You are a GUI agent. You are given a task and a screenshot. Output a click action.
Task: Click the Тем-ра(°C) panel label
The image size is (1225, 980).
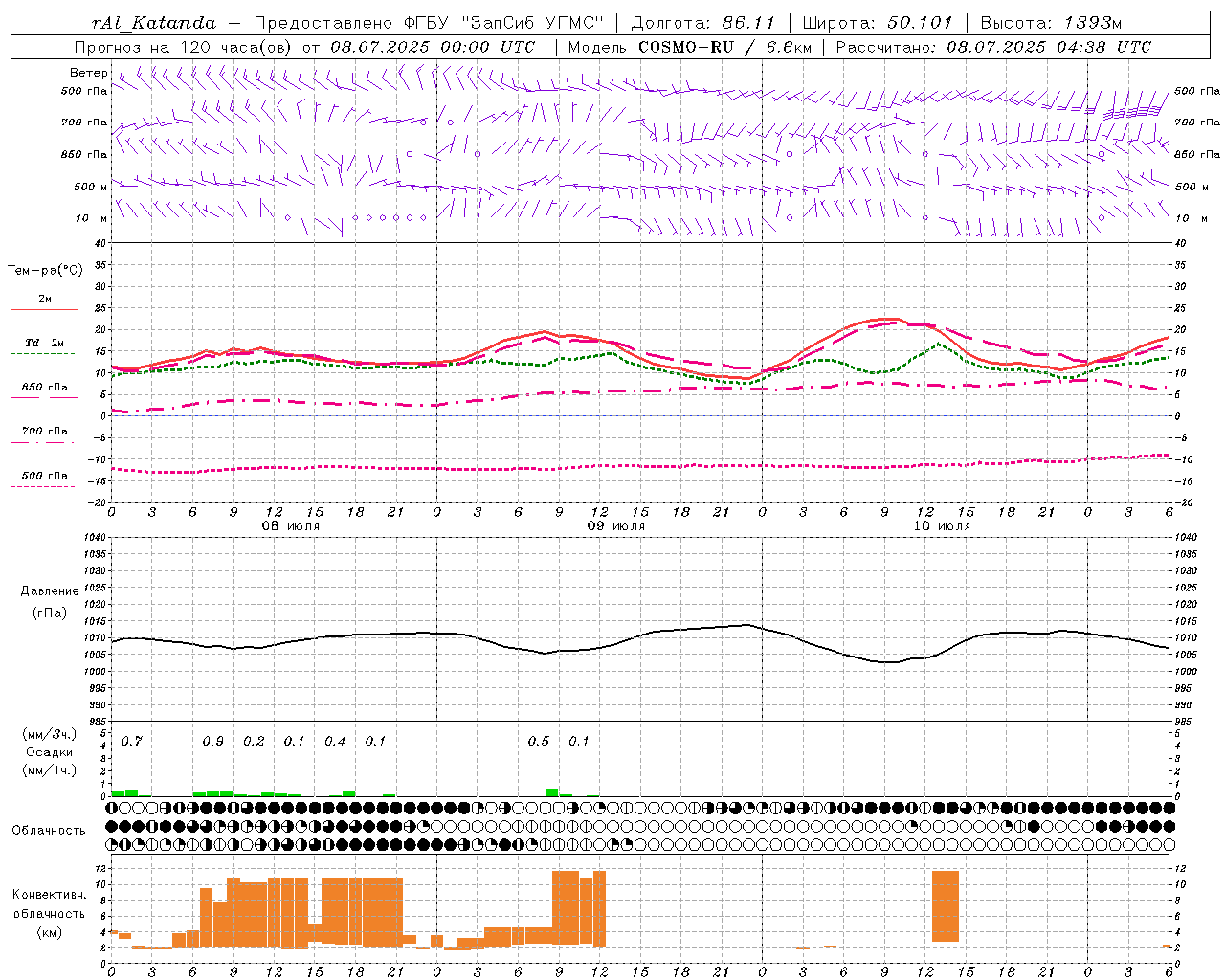click(x=45, y=271)
